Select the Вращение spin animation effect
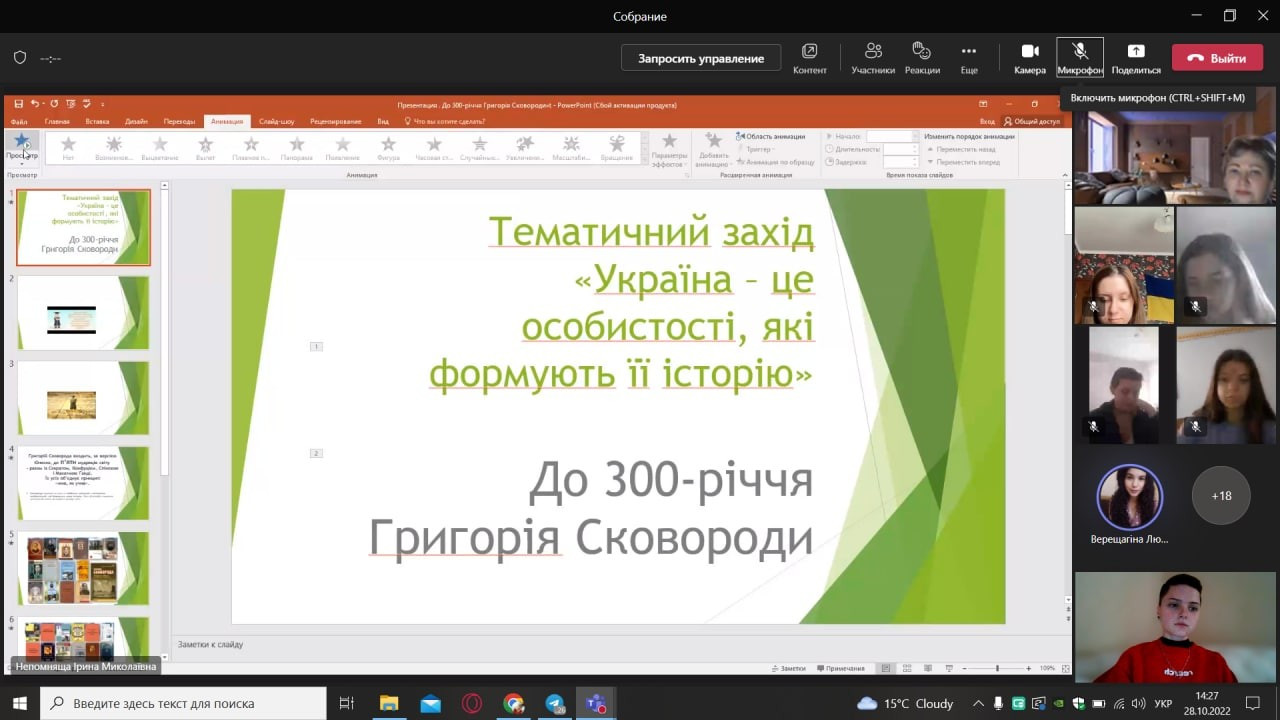This screenshot has height=720, width=1280. (617, 148)
